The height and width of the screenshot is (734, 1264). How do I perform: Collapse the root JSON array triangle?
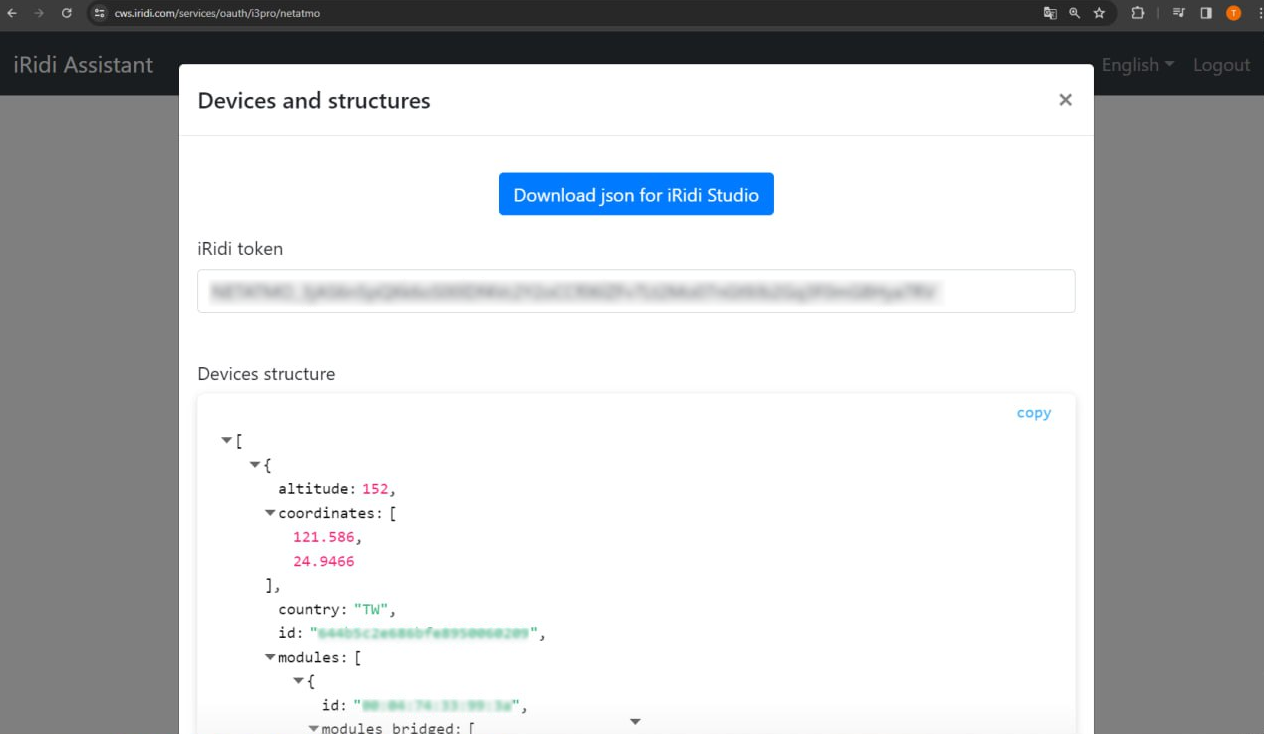(x=227, y=441)
